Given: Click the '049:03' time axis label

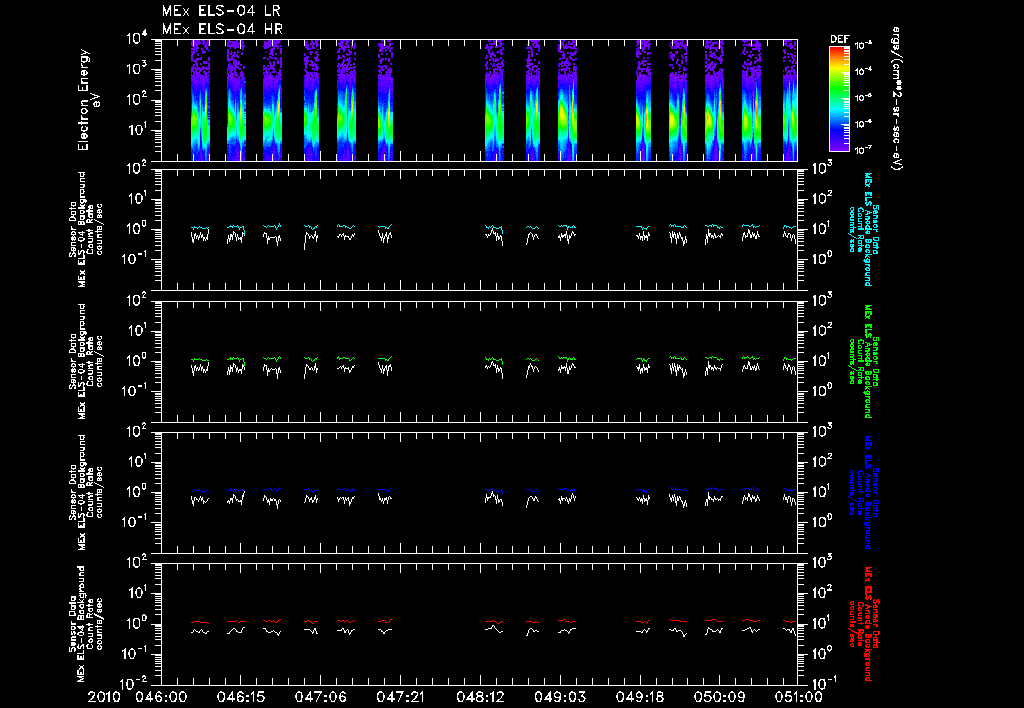Looking at the screenshot, I should click(560, 697).
